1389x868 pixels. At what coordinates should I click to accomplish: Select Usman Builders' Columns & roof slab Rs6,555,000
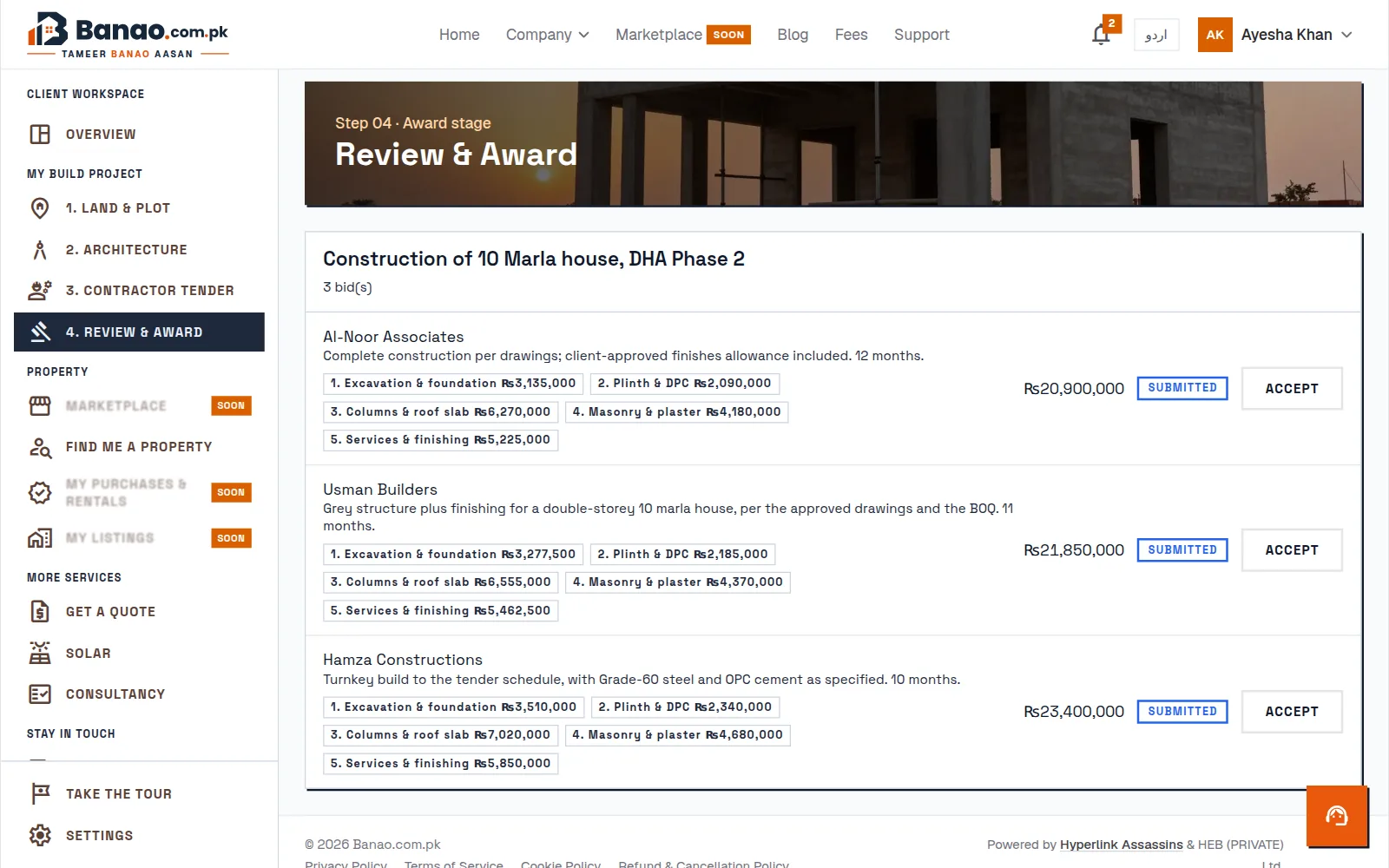click(441, 582)
